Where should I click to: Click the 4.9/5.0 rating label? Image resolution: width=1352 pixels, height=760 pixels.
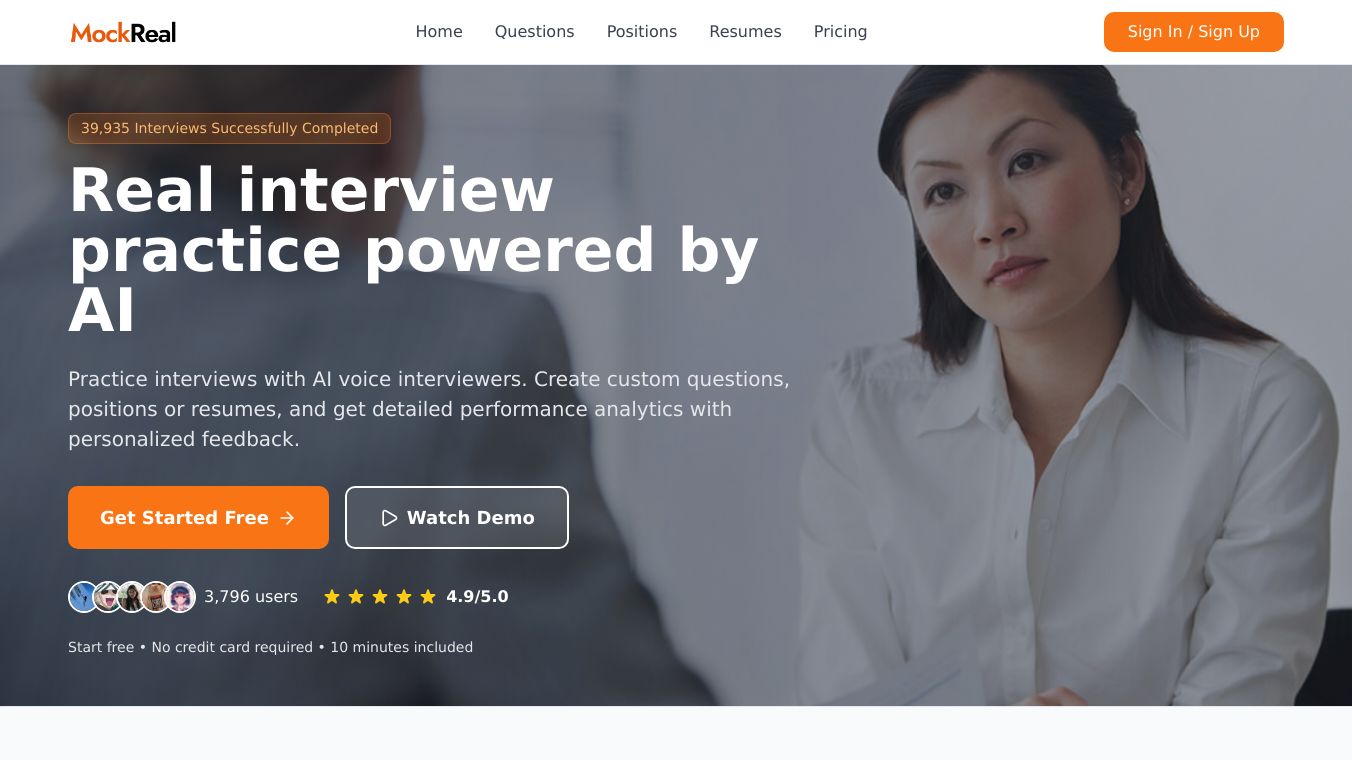point(477,597)
